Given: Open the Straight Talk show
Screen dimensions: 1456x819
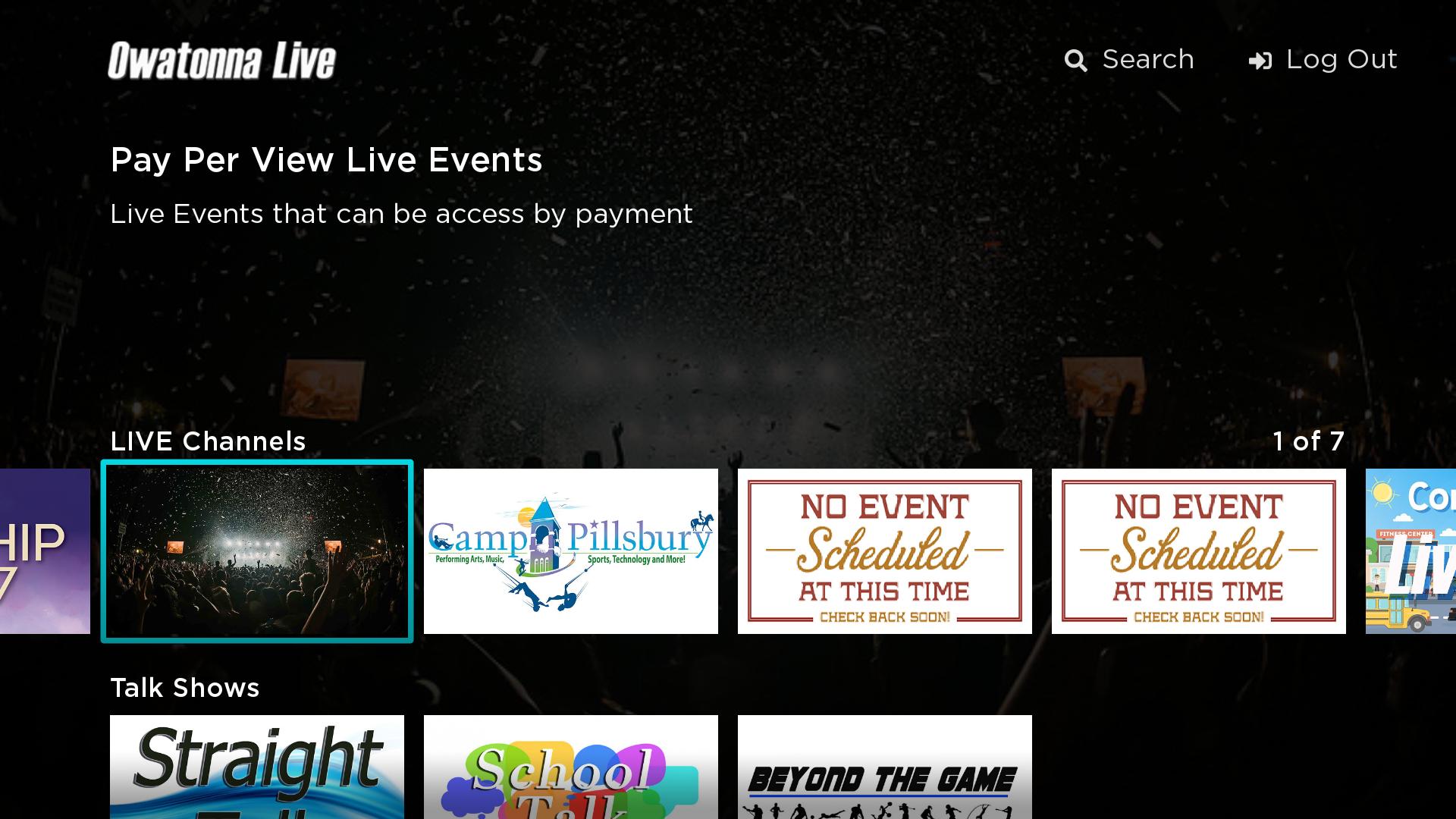Looking at the screenshot, I should point(257,767).
